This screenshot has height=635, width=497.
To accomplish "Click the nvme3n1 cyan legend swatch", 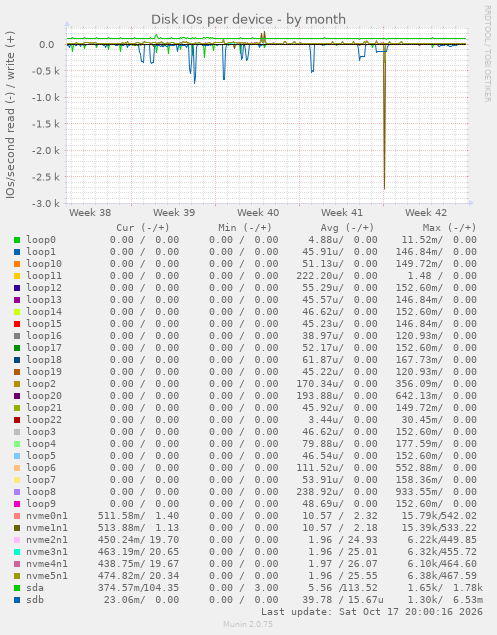I will pyautogui.click(x=17, y=552).
